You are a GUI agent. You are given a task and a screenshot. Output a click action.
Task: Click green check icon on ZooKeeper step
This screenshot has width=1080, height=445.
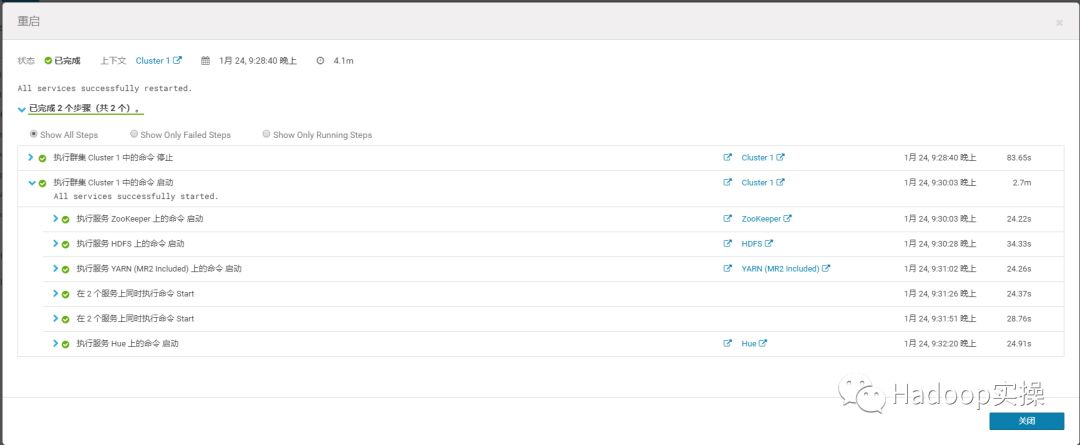(65, 219)
